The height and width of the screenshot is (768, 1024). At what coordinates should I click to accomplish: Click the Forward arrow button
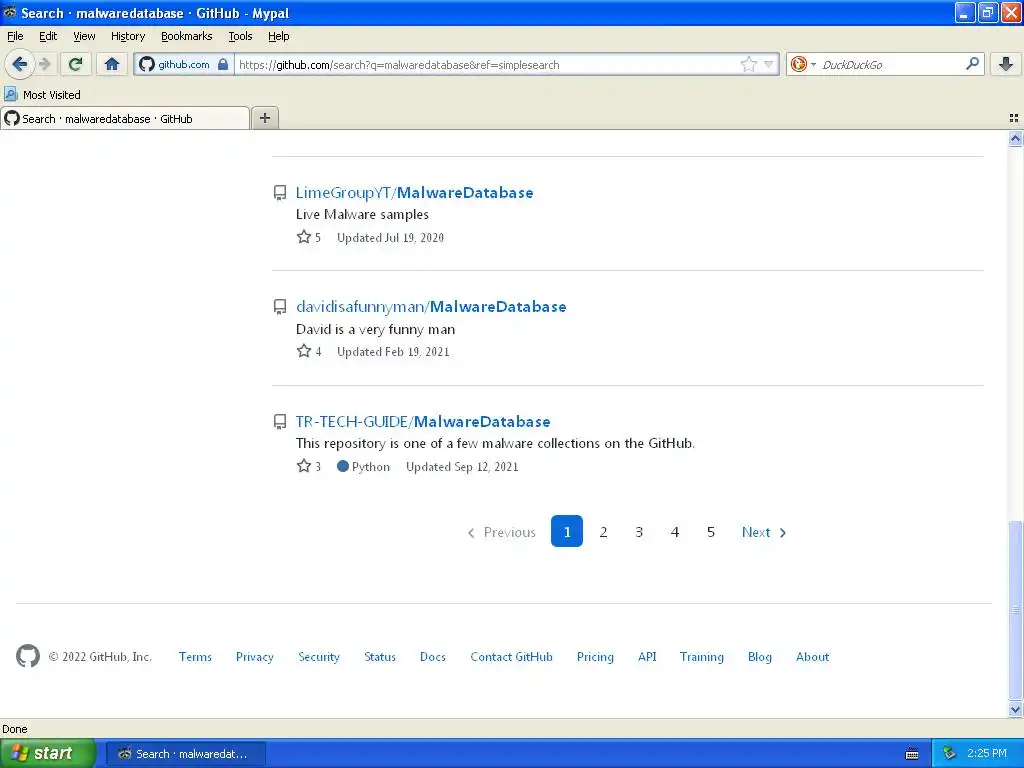click(44, 64)
